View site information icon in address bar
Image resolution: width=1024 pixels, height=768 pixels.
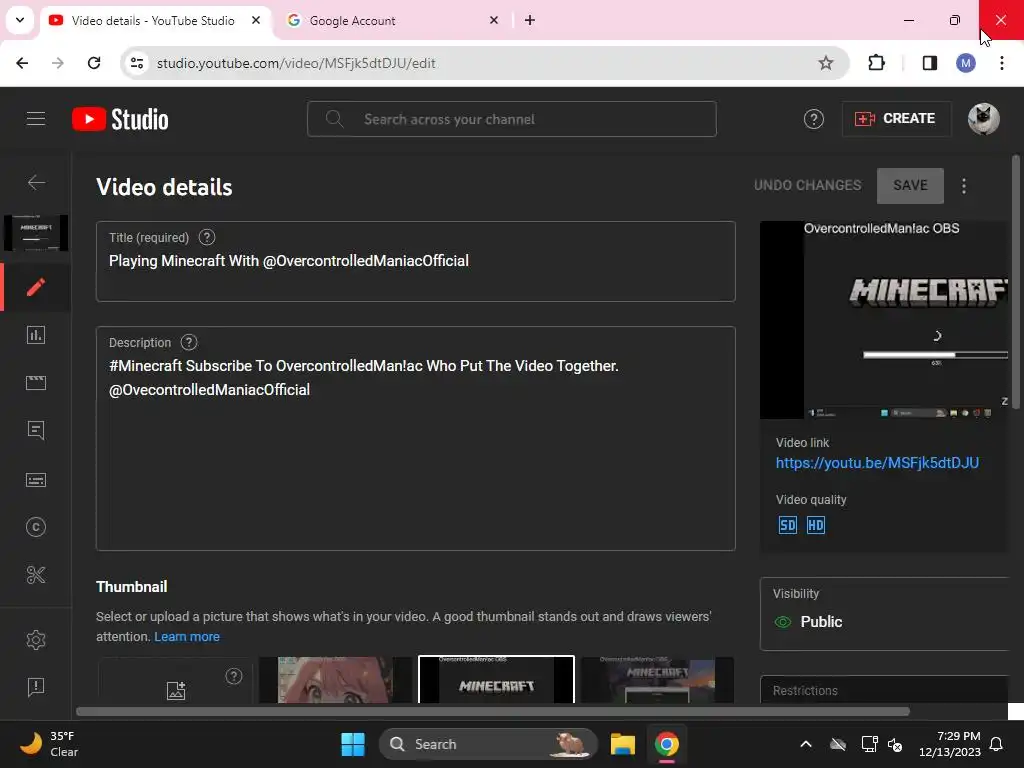click(x=137, y=63)
